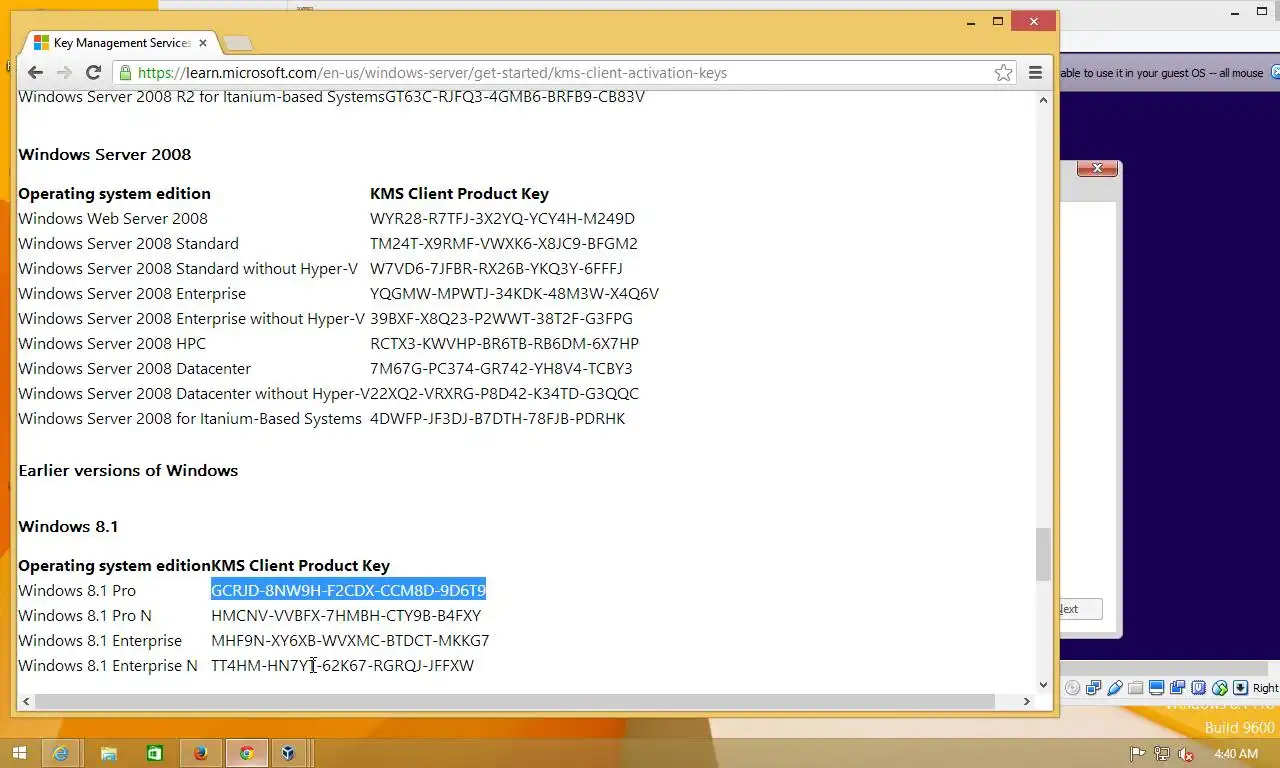
Task: Click the horizontal scrollbar right arrow
Action: tap(1026, 701)
